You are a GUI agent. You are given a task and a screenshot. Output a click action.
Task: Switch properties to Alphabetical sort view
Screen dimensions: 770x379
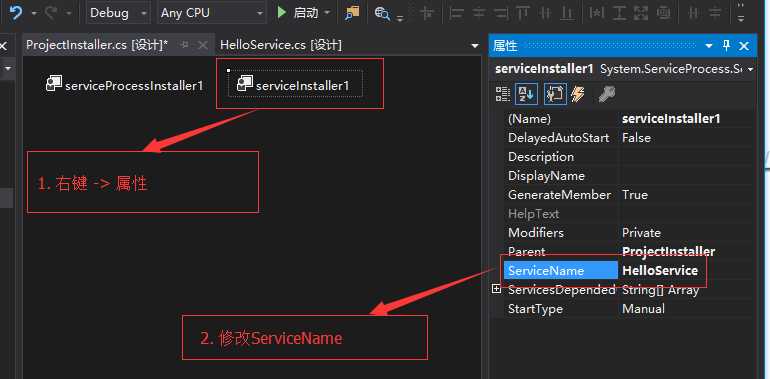[526, 94]
